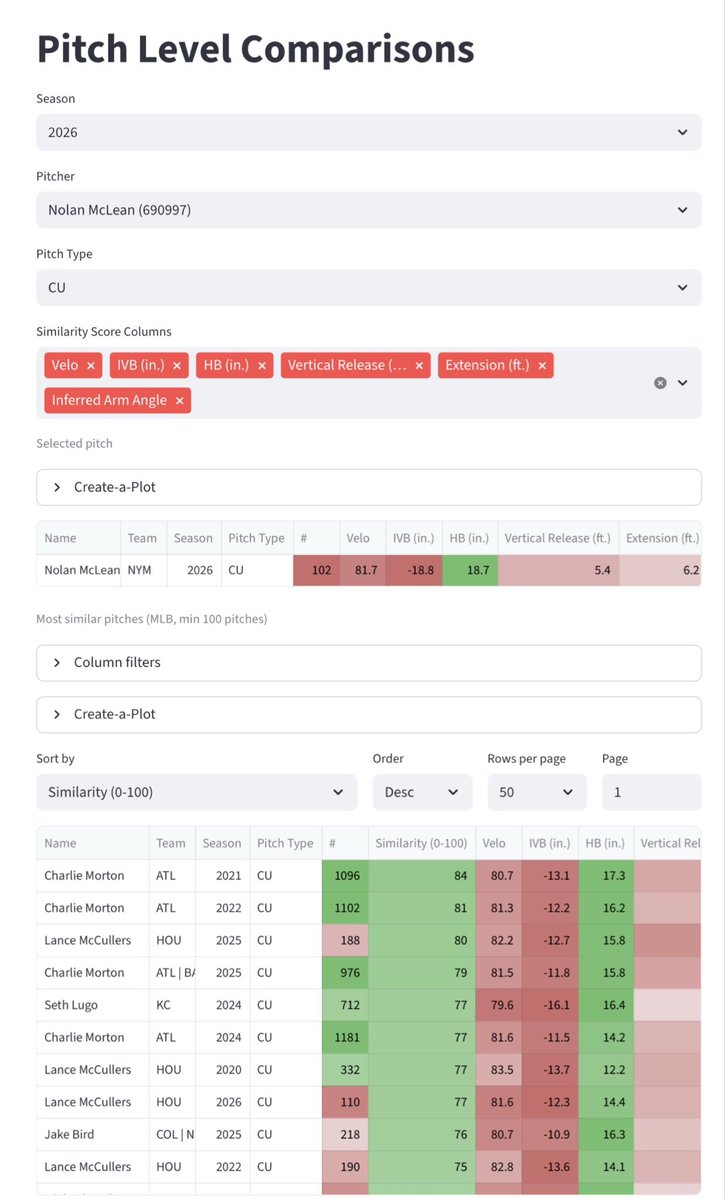
Task: Click the Similarity (0-100) column header
Action: pyautogui.click(x=421, y=843)
